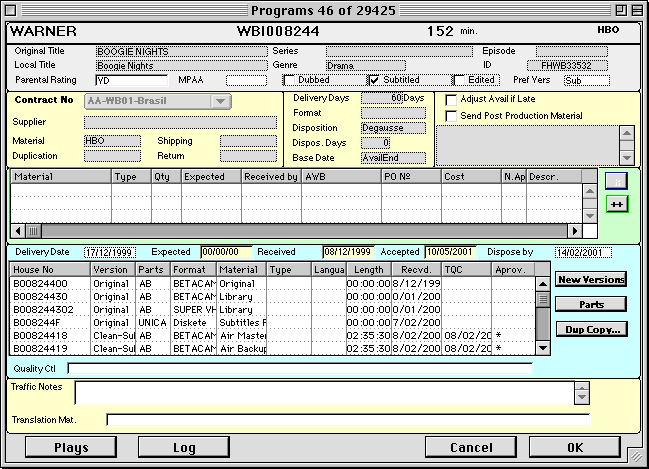
Task: Enable Send Post Production Material
Action: (451, 116)
